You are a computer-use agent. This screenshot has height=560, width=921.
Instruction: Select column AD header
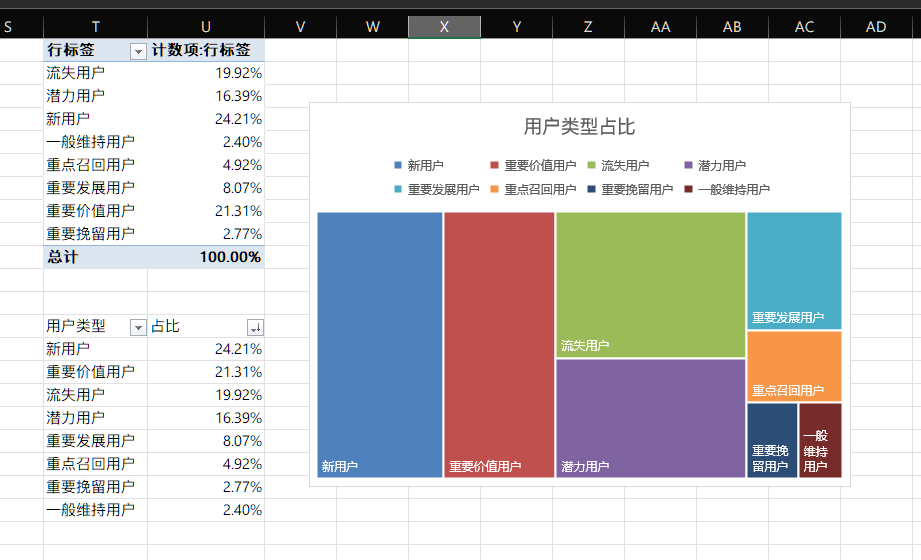tap(876, 27)
